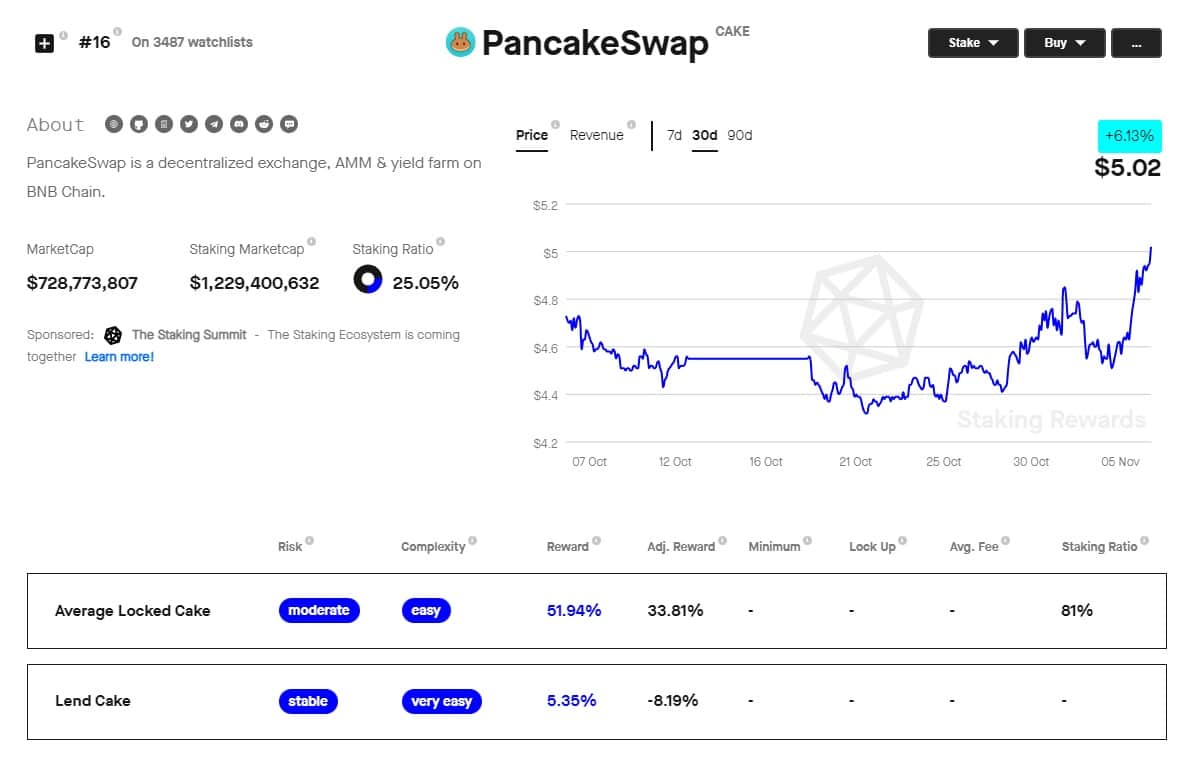1190x763 pixels.
Task: Switch chart to Price tab
Action: 531,135
